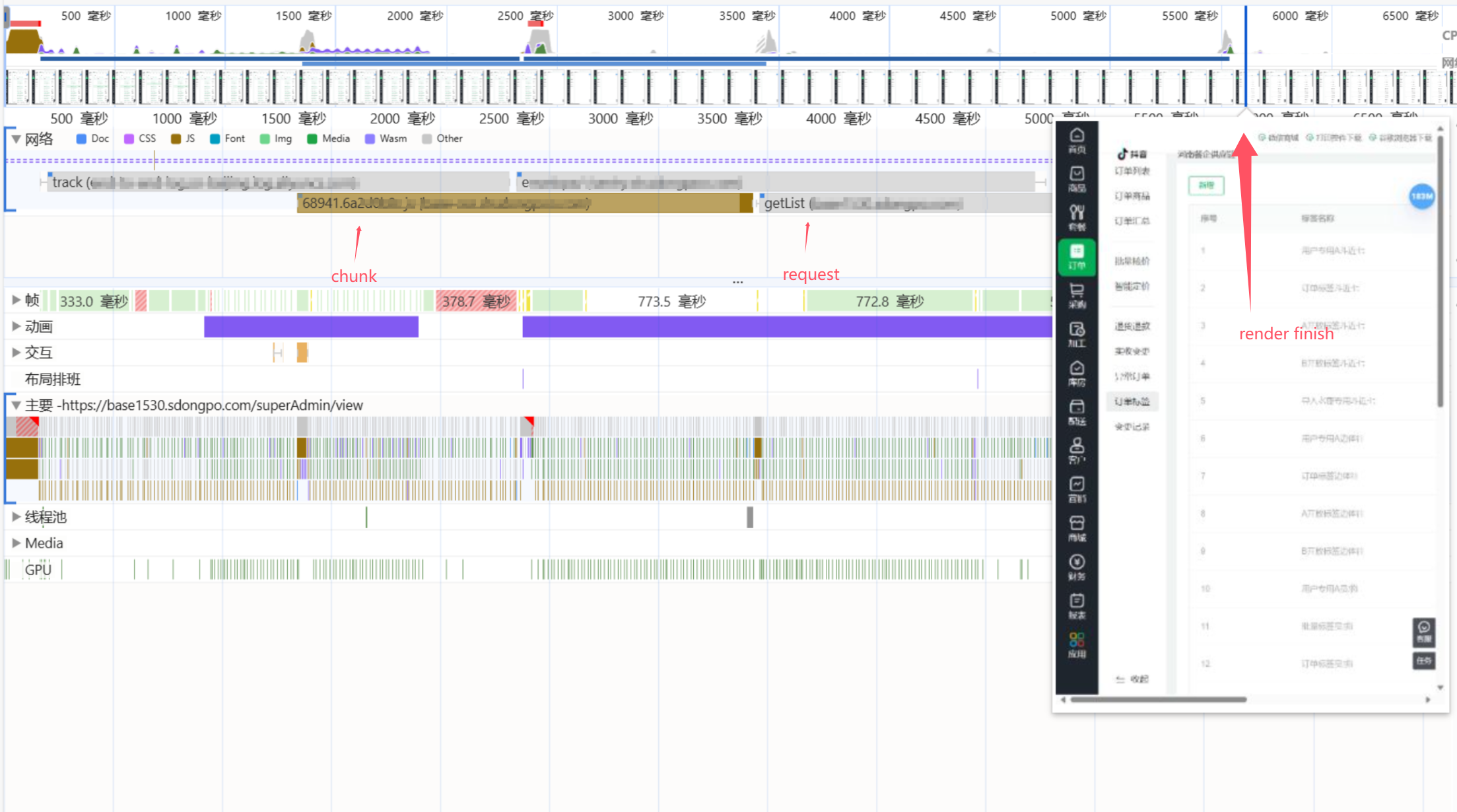Click the JS legend color swatch
1457x812 pixels.
click(x=176, y=139)
